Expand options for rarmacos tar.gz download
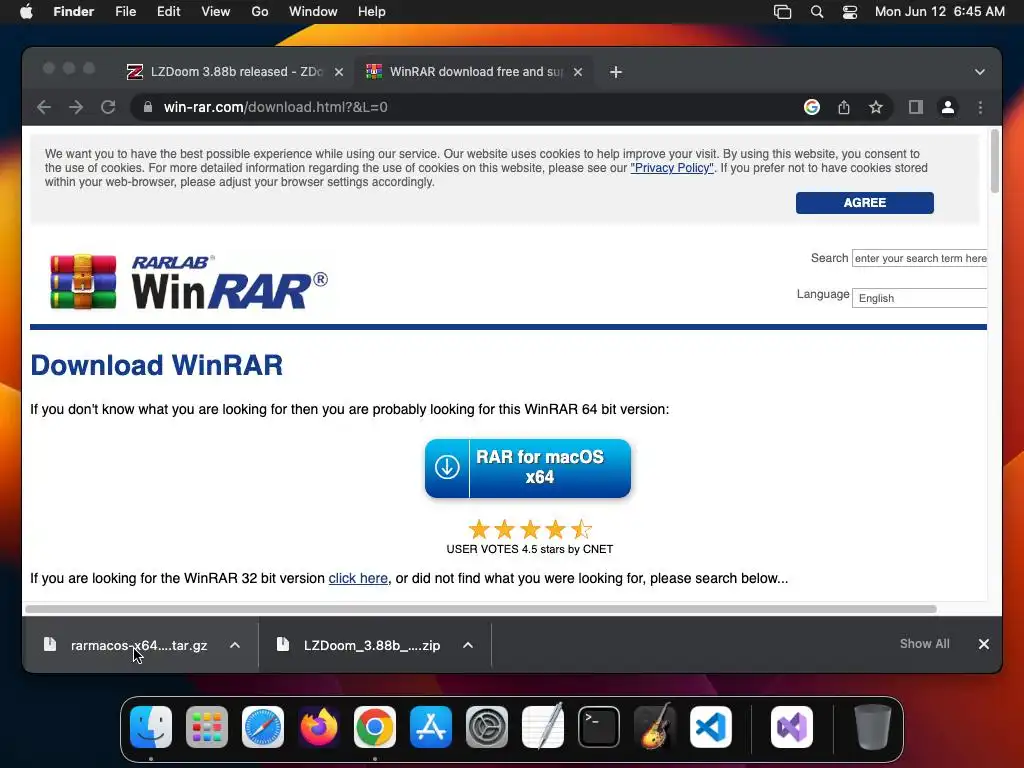1024x768 pixels. click(x=234, y=645)
